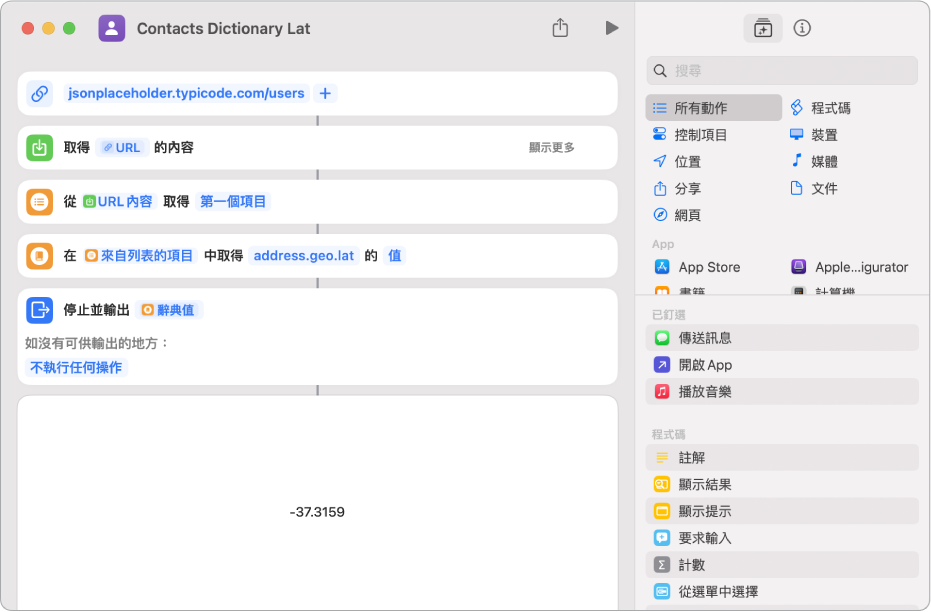Click the URL action link icon

pyautogui.click(x=40, y=93)
